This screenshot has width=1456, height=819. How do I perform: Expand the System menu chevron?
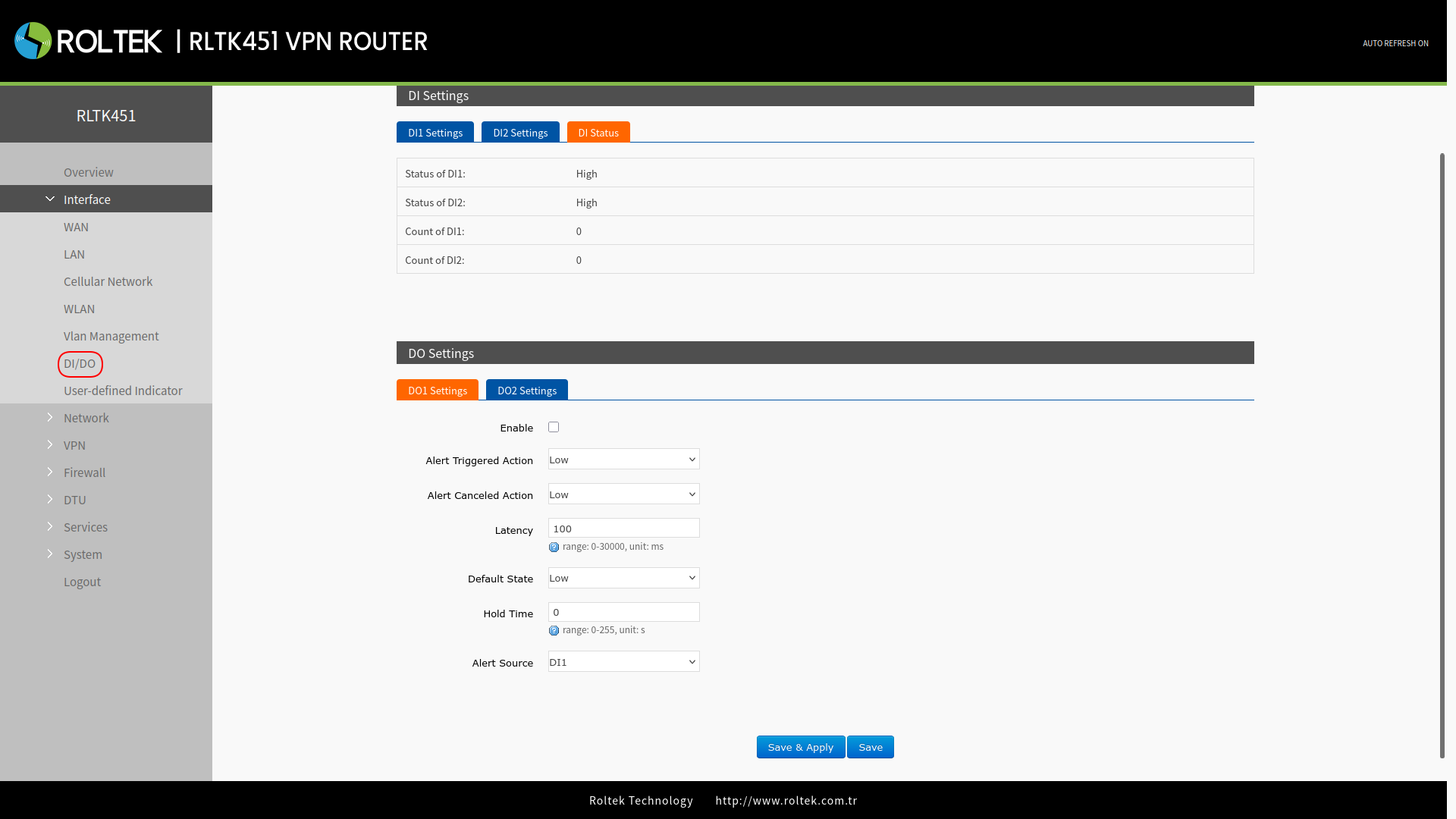[x=50, y=554]
